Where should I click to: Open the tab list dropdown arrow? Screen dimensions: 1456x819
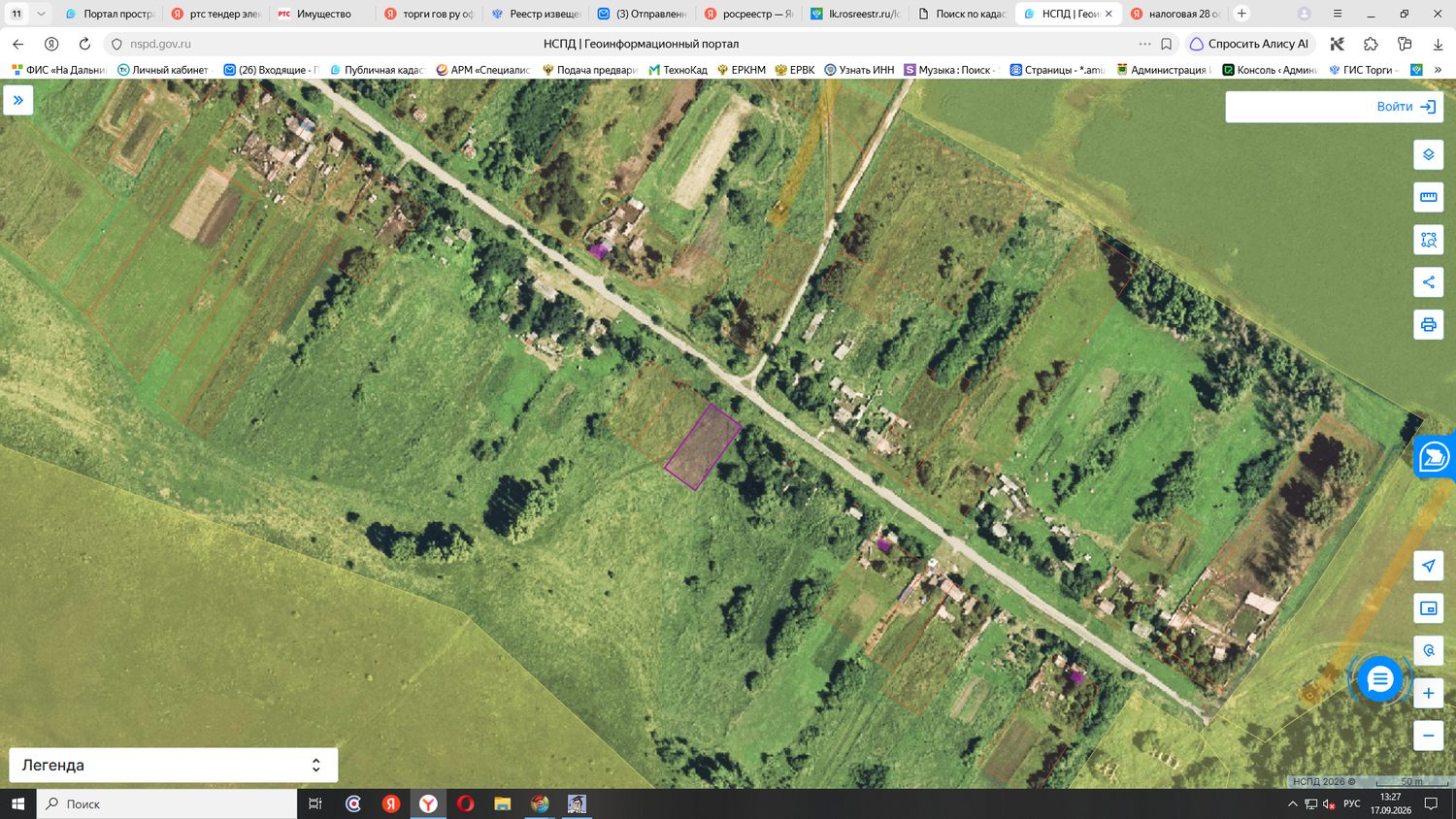pyautogui.click(x=41, y=14)
